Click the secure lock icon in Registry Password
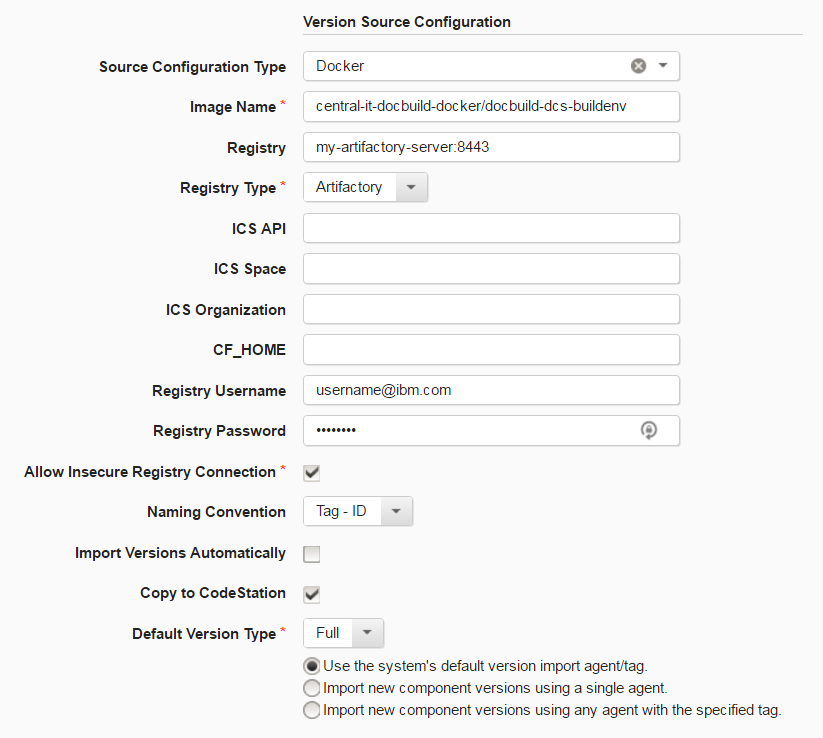Screen dimensions: 823x738 point(649,430)
